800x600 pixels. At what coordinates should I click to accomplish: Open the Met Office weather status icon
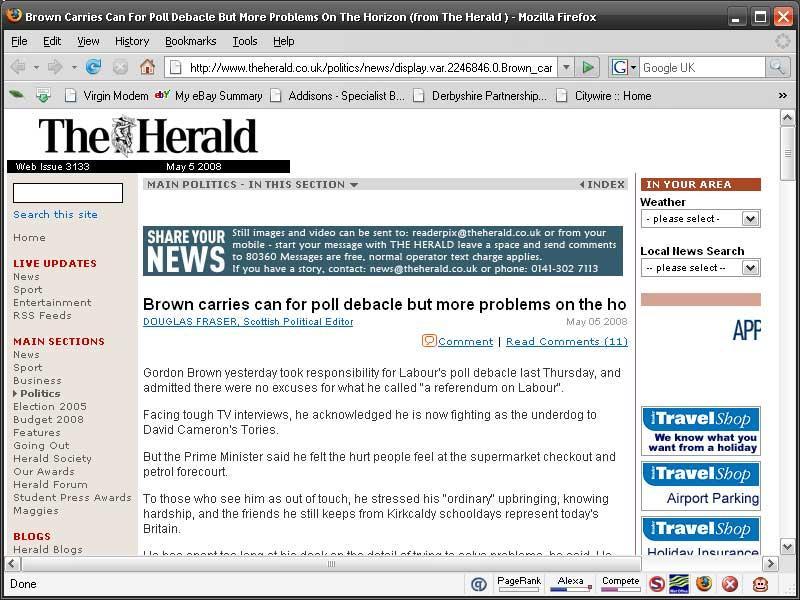679,584
